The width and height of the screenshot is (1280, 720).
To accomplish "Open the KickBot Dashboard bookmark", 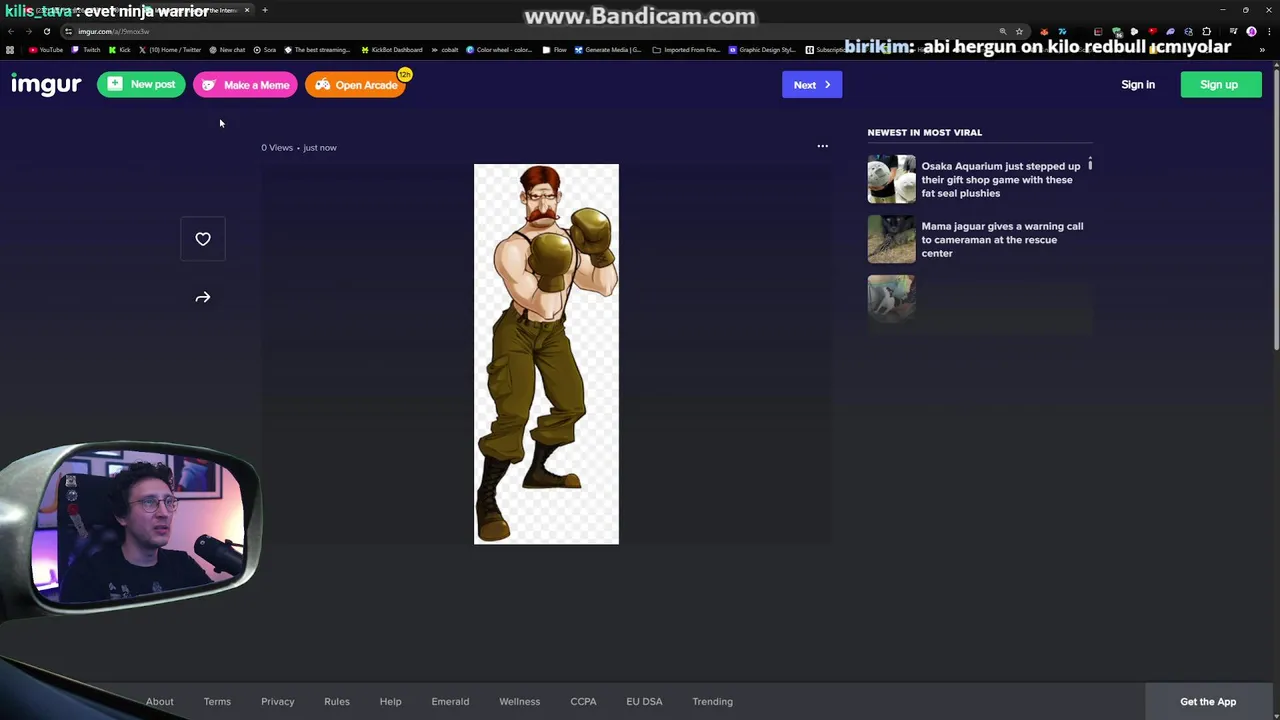I will 392,49.
